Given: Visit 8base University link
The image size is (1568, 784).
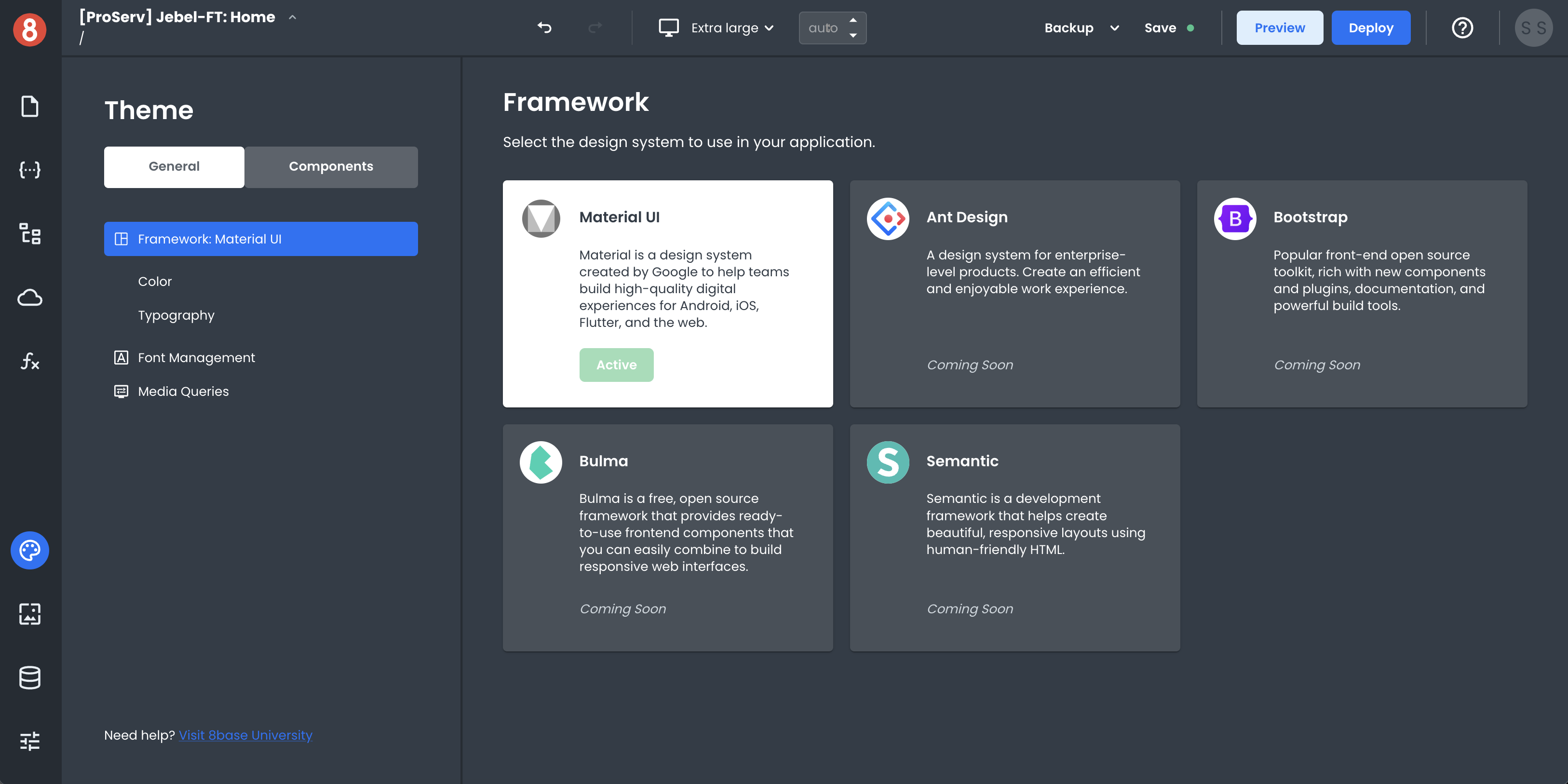Looking at the screenshot, I should pos(245,735).
